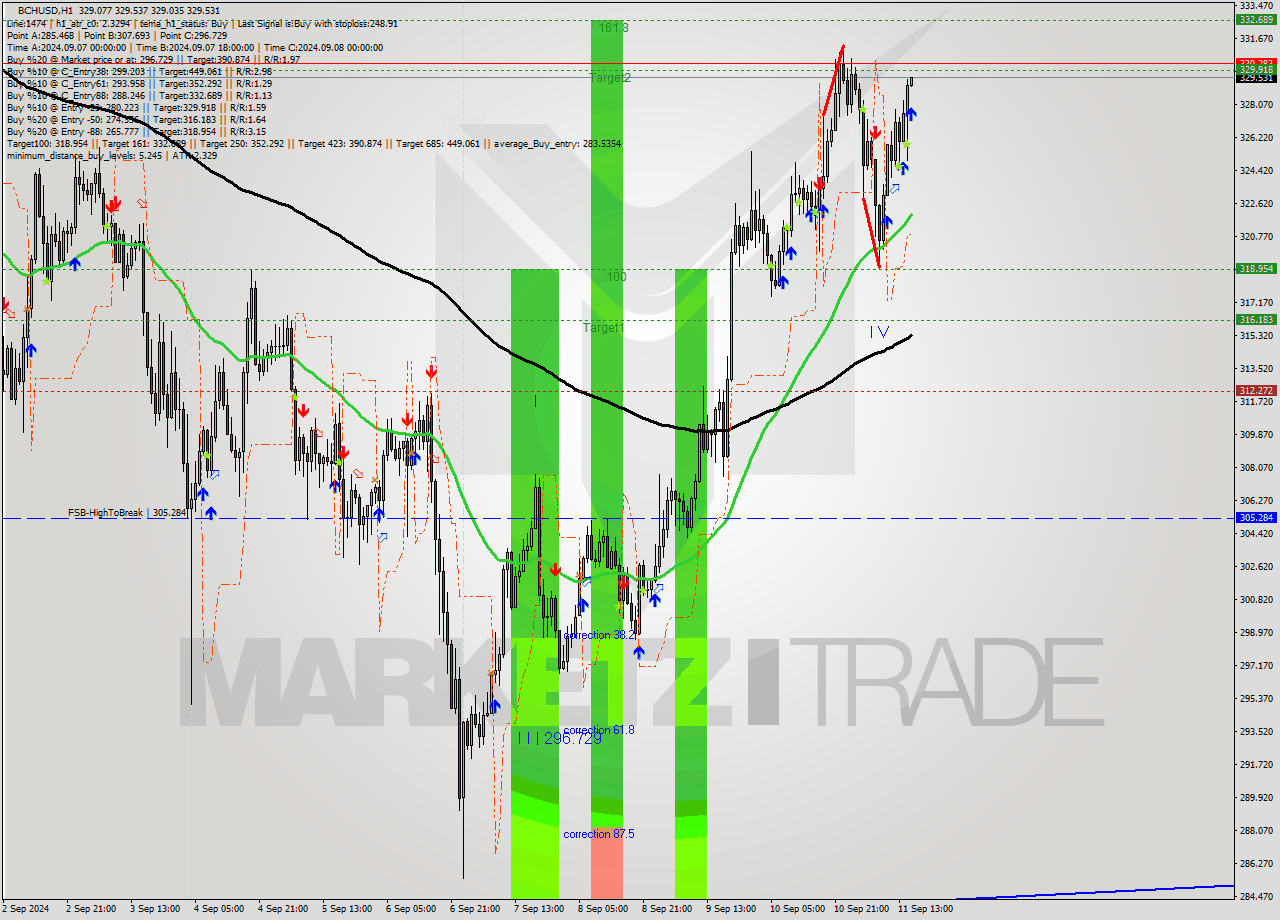Click the FSB-HighToBreak | 305.284 label

tap(127, 512)
